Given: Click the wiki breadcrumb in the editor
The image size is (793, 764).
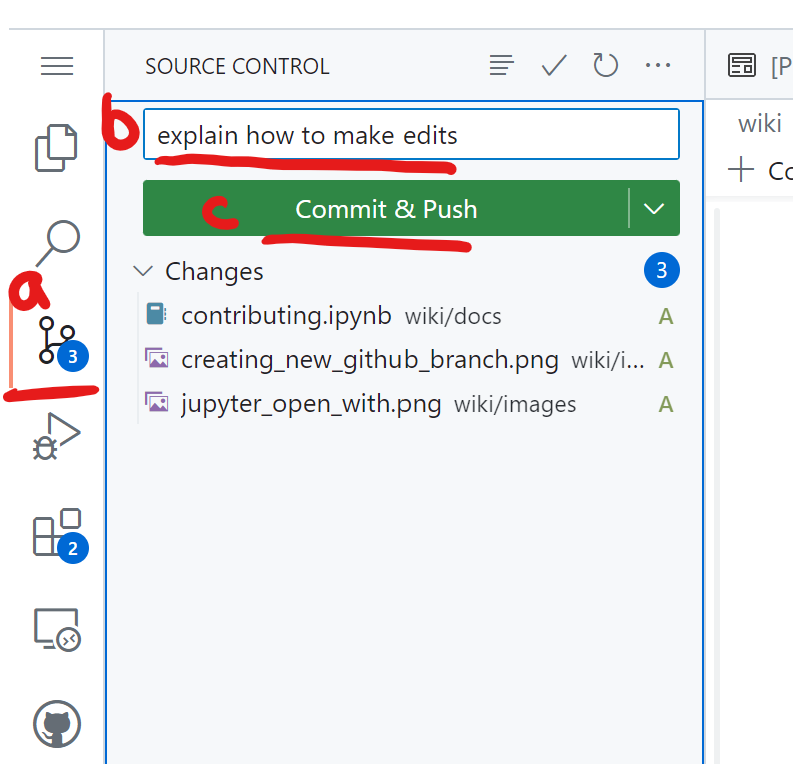Looking at the screenshot, I should [x=760, y=124].
